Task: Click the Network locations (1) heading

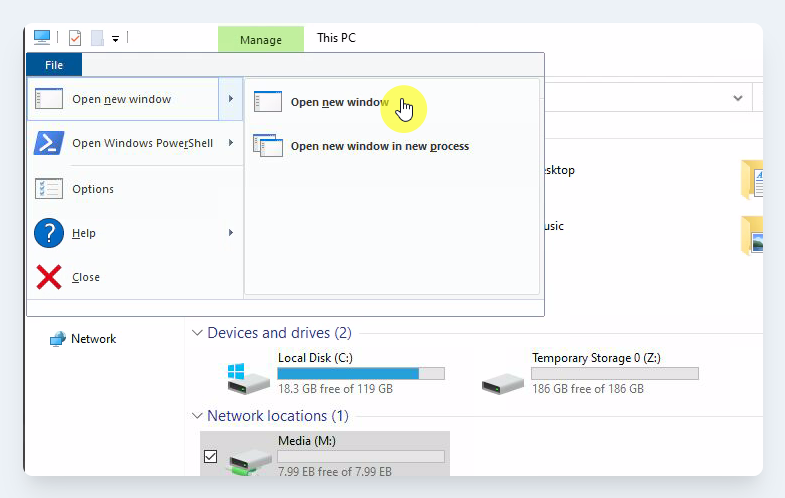Action: click(278, 416)
